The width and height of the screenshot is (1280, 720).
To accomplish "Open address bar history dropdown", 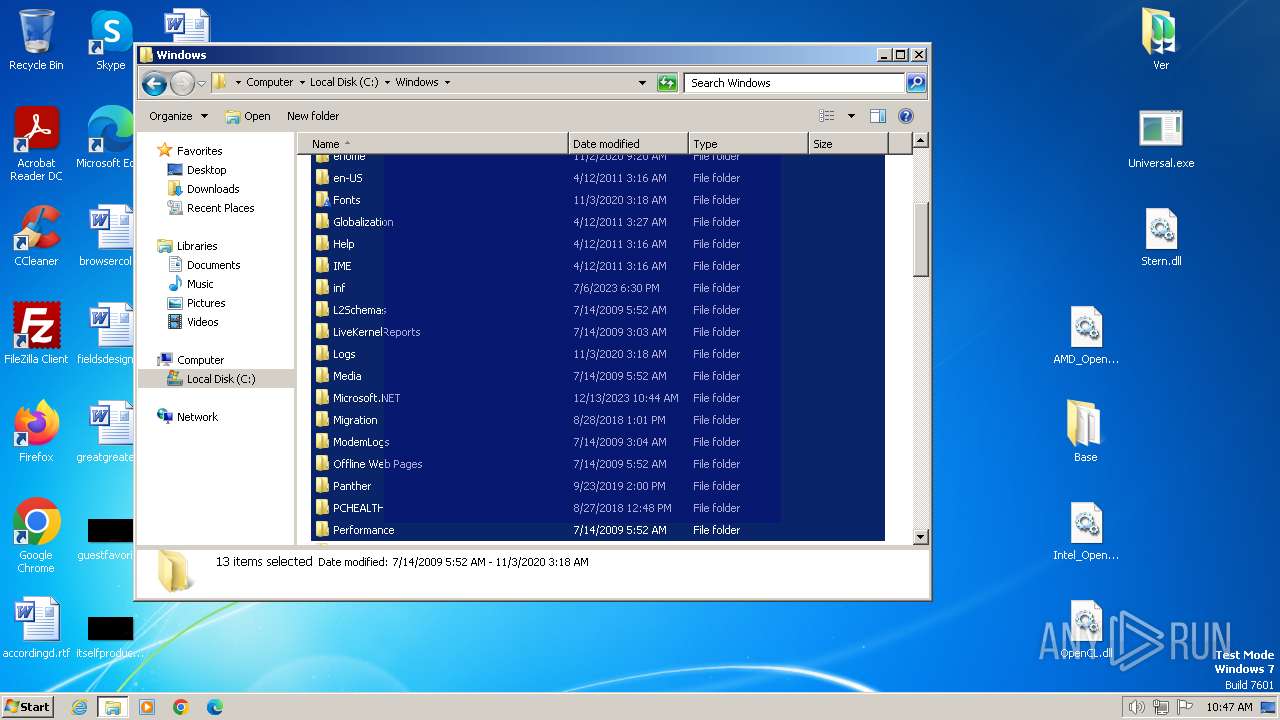I will (x=642, y=83).
